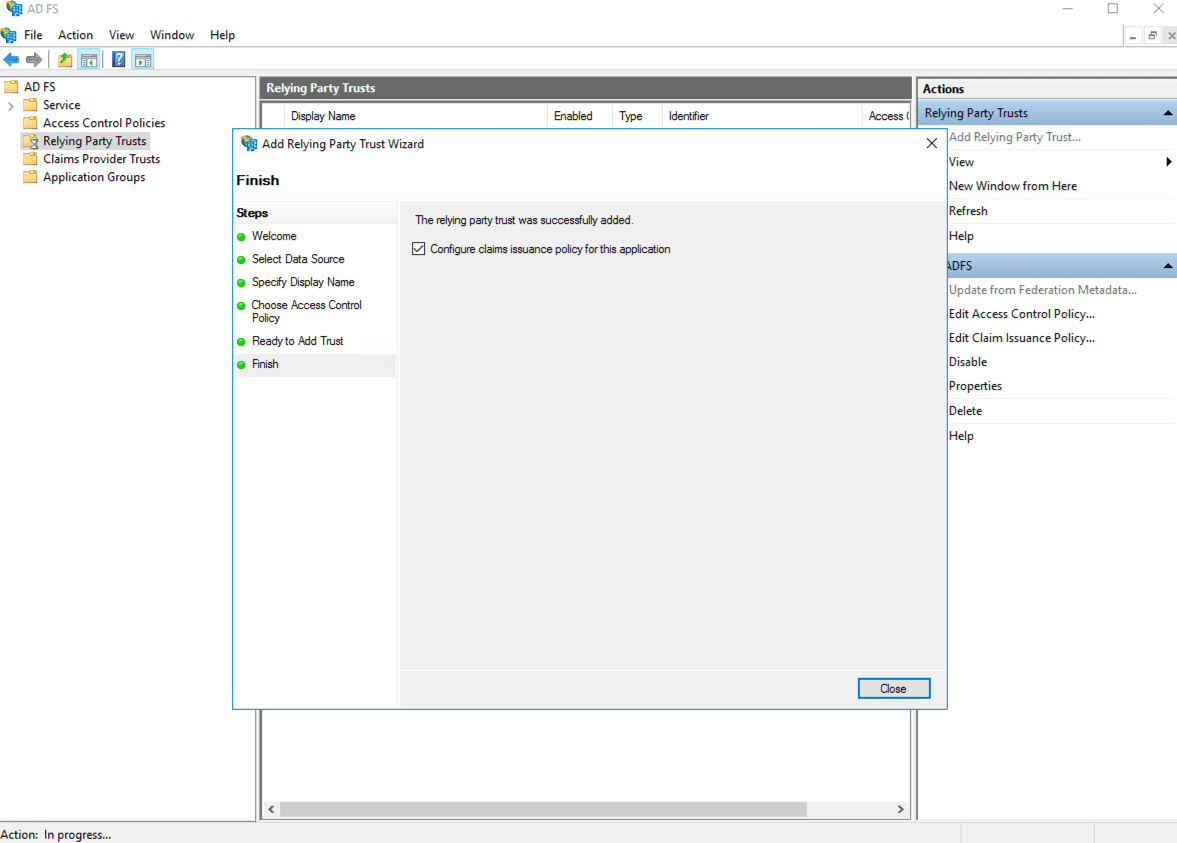Toggle the show/hide action pane toolbar icon
1177x843 pixels.
coord(143,58)
